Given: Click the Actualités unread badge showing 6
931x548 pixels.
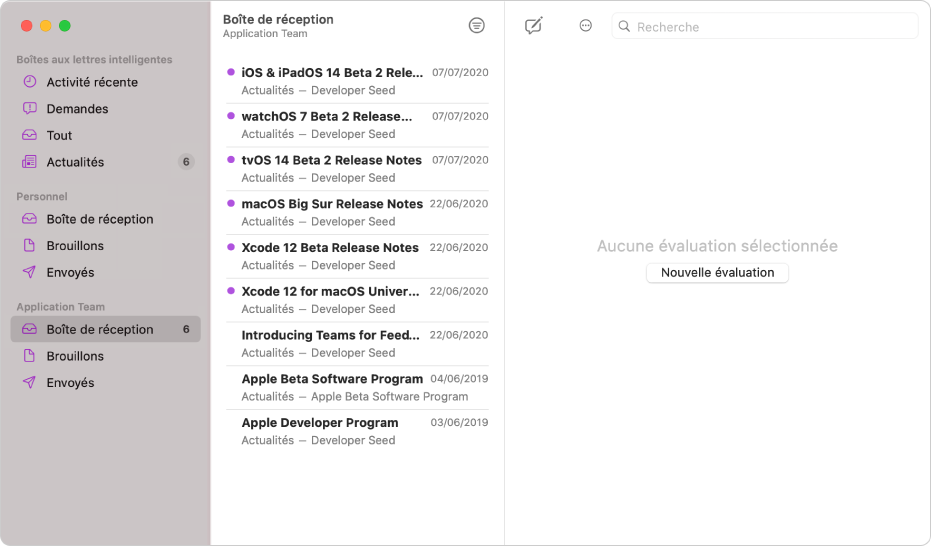Looking at the screenshot, I should (x=186, y=162).
